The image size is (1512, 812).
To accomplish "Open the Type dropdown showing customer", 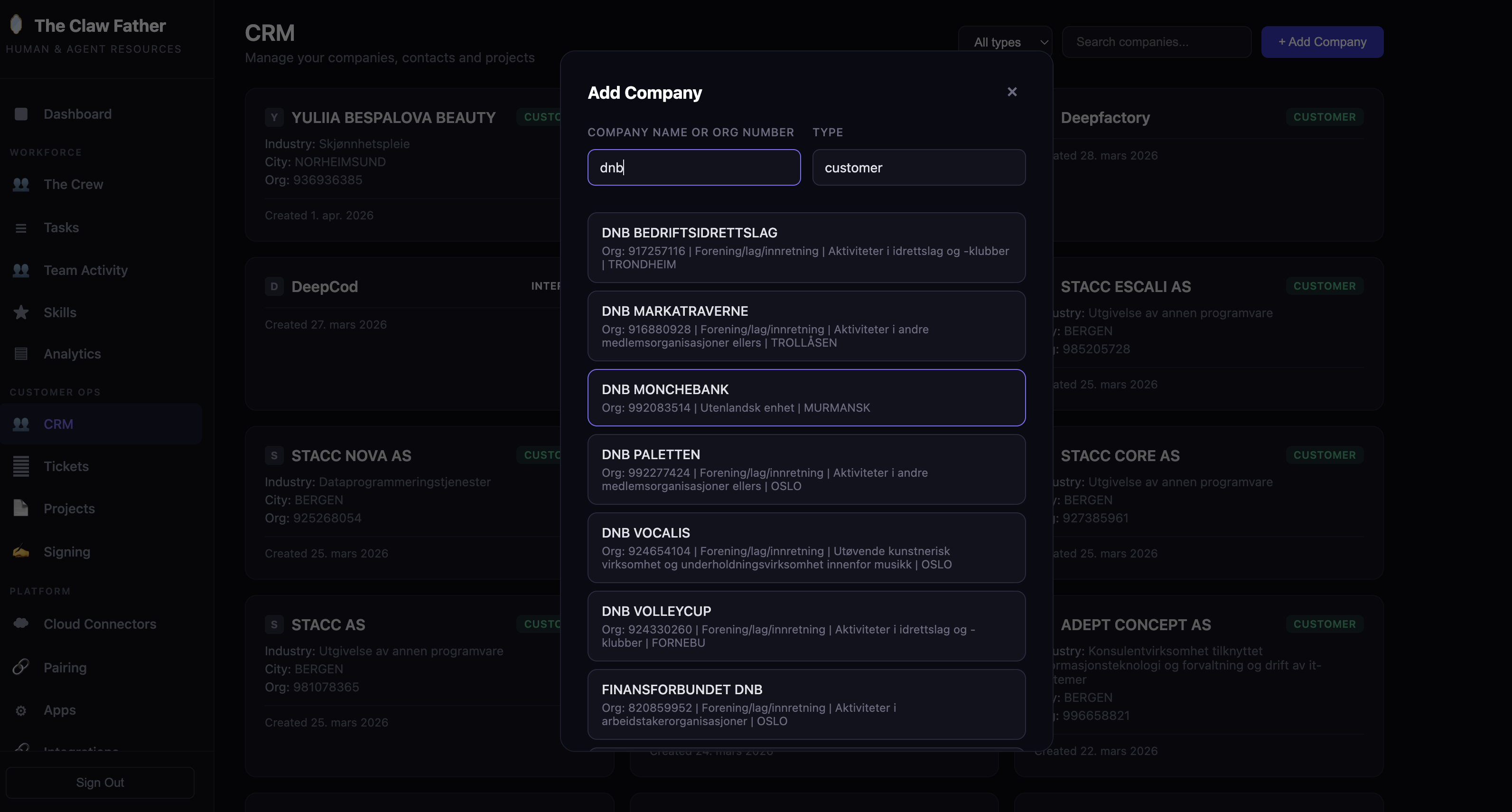I will point(919,168).
